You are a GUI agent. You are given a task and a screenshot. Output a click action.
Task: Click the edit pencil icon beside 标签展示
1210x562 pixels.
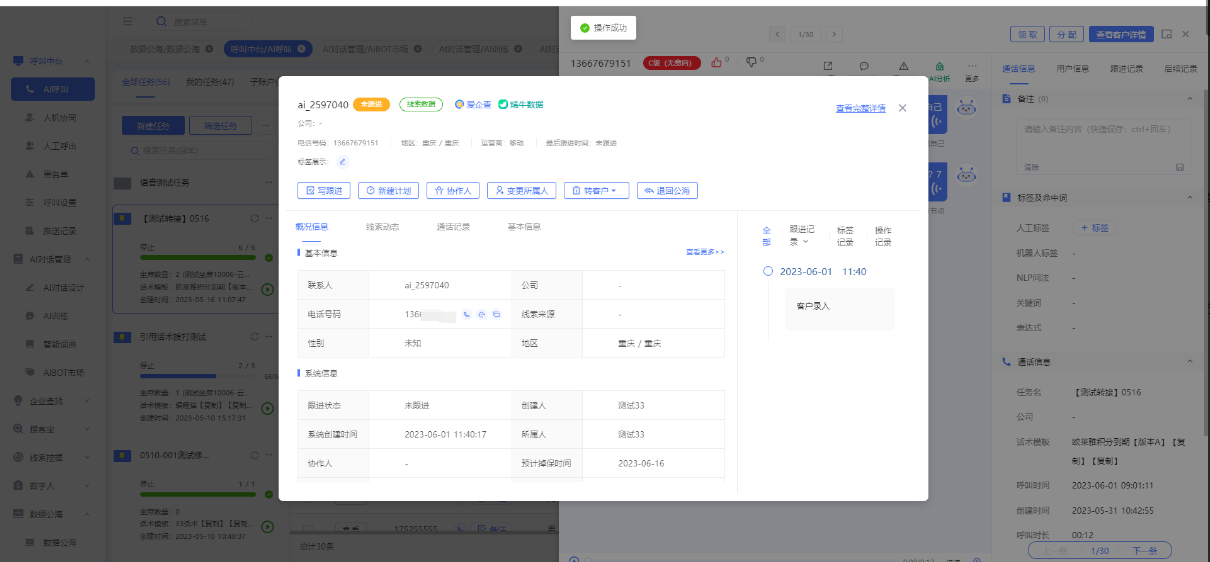click(x=342, y=161)
